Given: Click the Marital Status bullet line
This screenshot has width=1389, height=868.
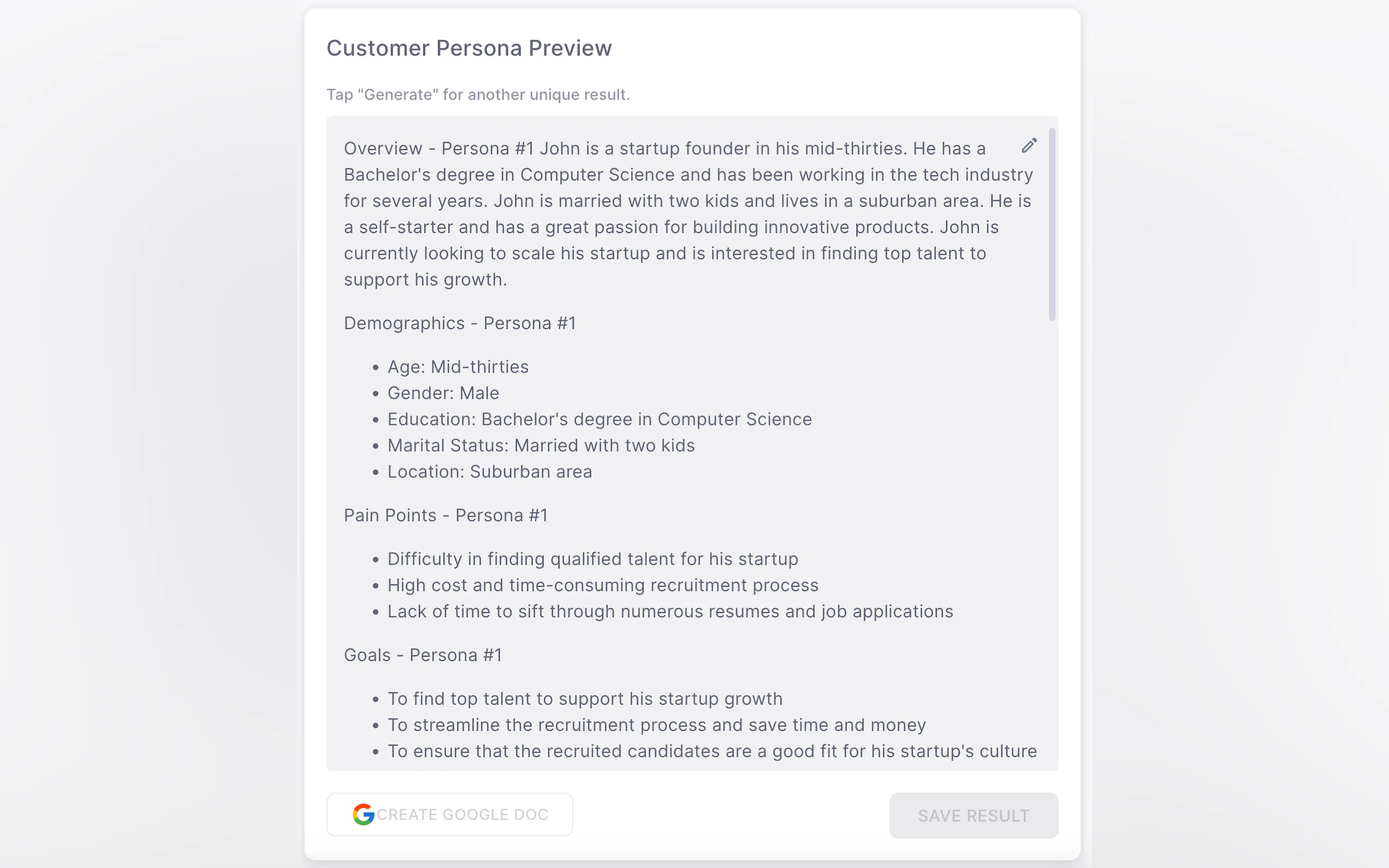Looking at the screenshot, I should coord(541,445).
